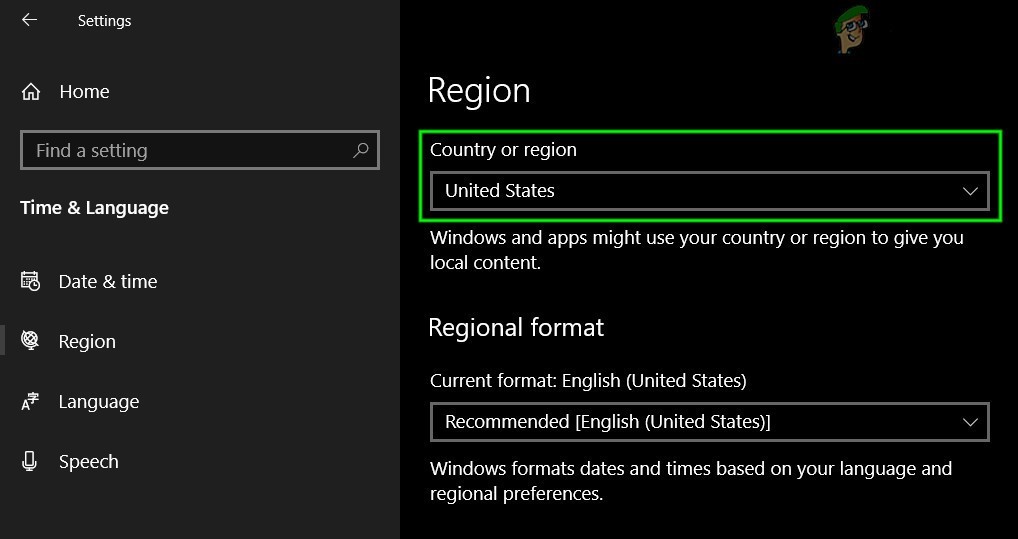Click the Speech microphone icon
1018x539 pixels.
click(31, 462)
